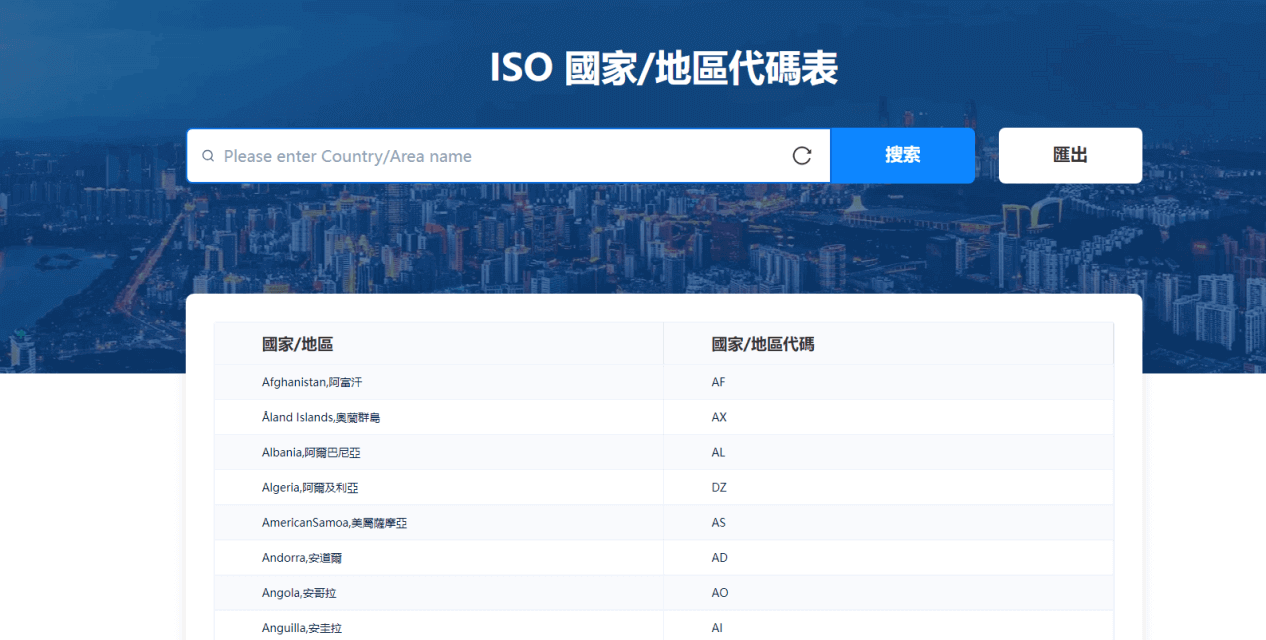Image resolution: width=1266 pixels, height=640 pixels.
Task: Click the DZ code for Algeria
Action: click(x=719, y=488)
